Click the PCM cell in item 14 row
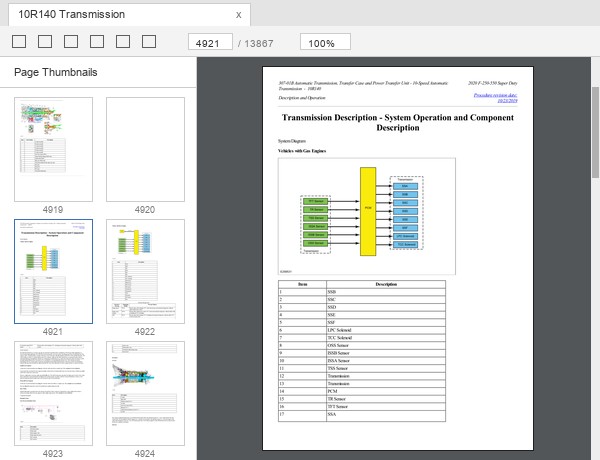 point(386,391)
